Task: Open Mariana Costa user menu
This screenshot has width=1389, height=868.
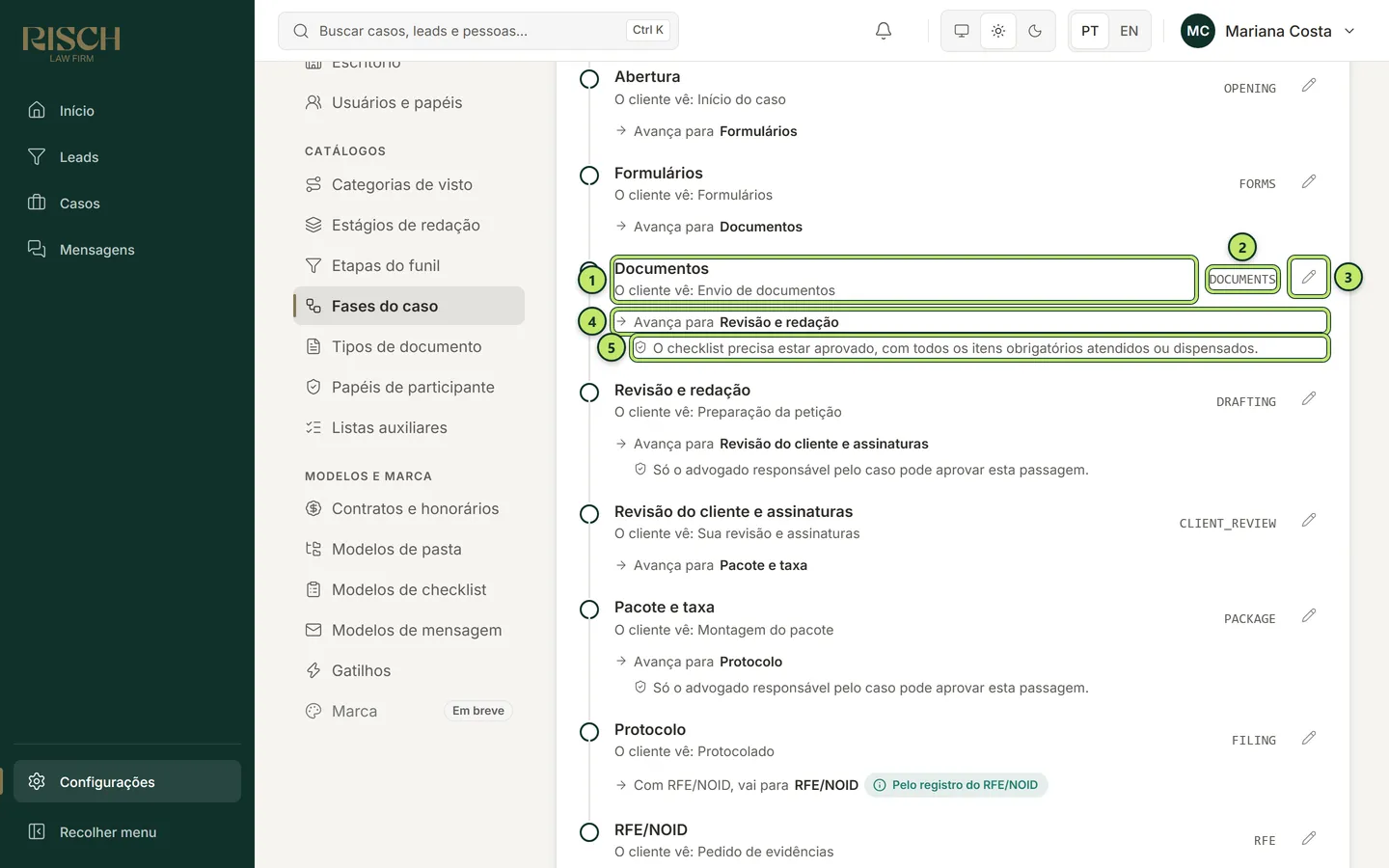Action: (1268, 31)
